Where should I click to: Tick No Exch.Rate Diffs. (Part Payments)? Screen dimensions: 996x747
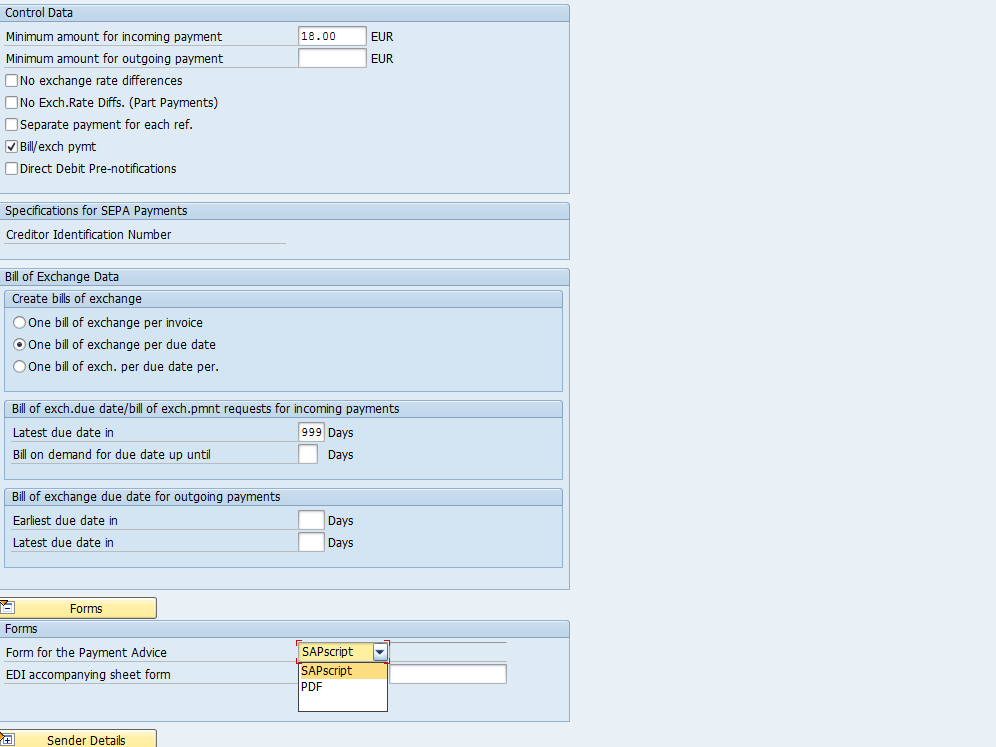click(x=11, y=102)
